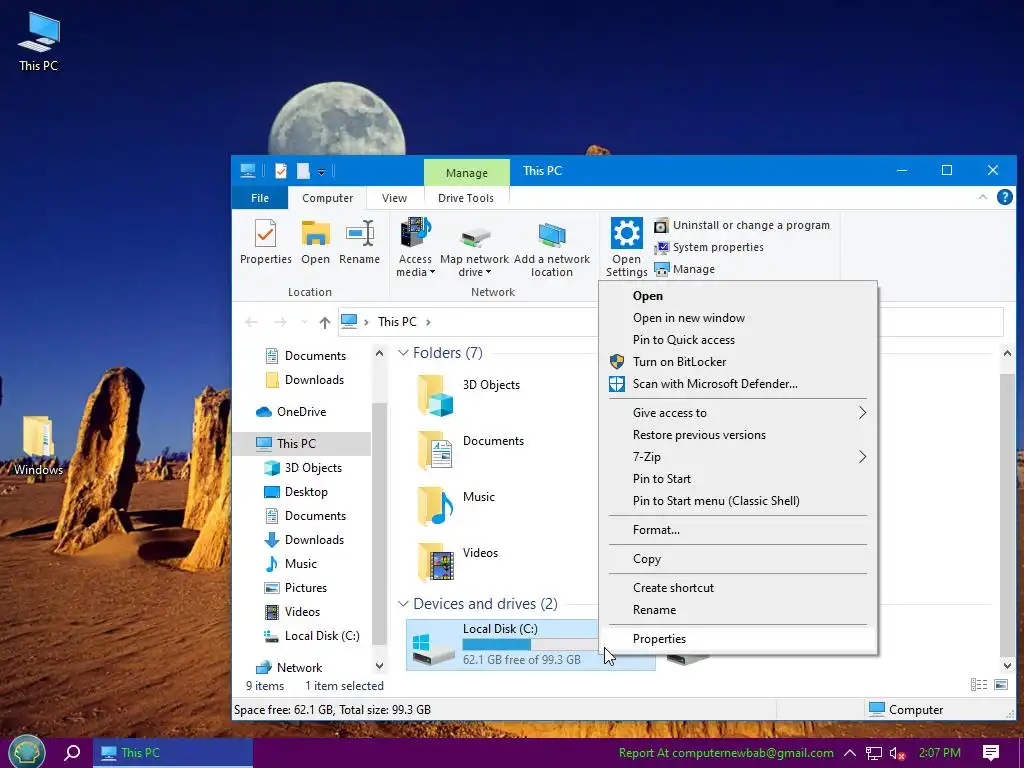Switch to Large icons view in status bar
Image resolution: width=1024 pixels, height=768 pixels.
point(1000,684)
